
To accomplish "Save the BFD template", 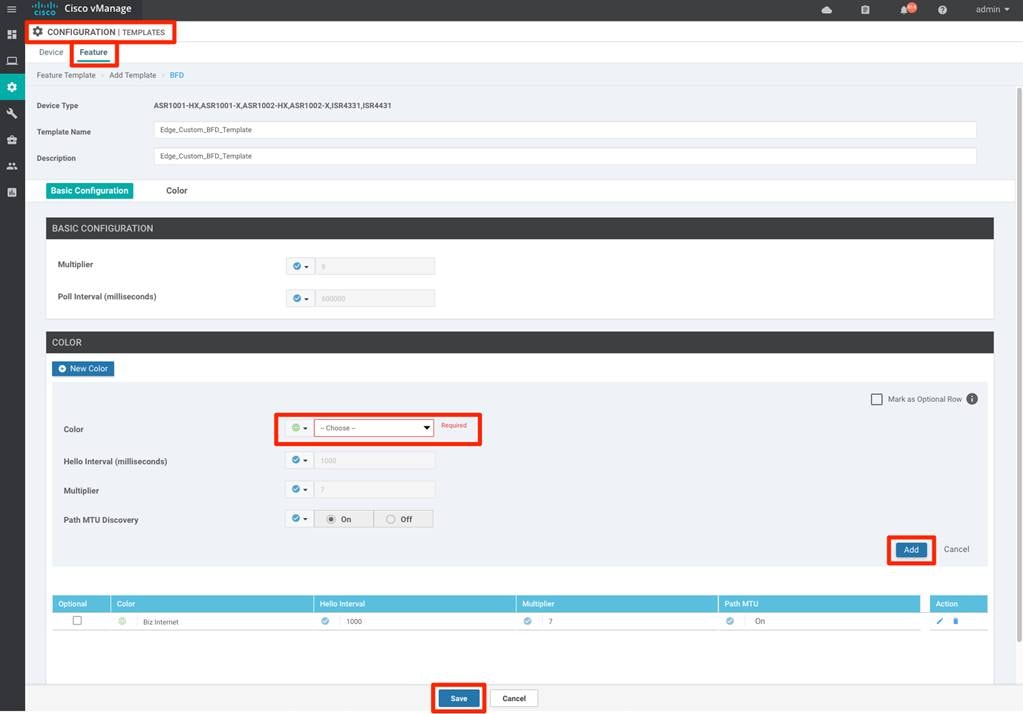I will [459, 698].
